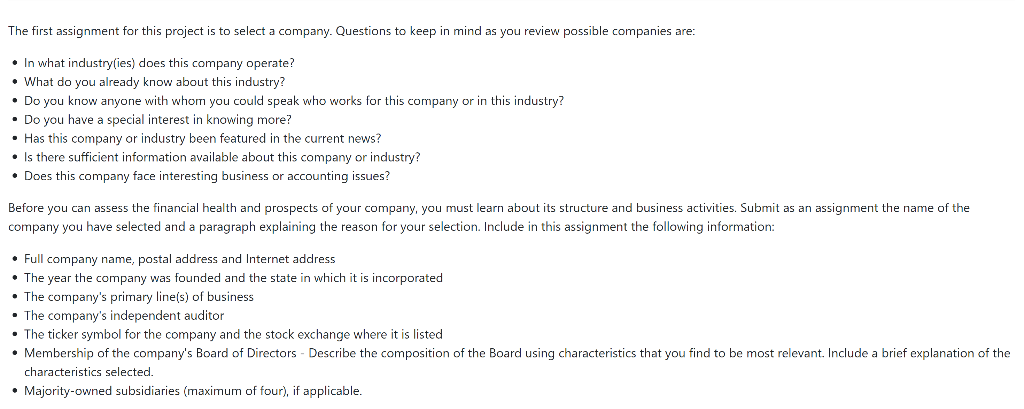Click the paragraph starting 'Before you can assess the financial health'
1024x409 pixels.
pyautogui.click(x=488, y=218)
